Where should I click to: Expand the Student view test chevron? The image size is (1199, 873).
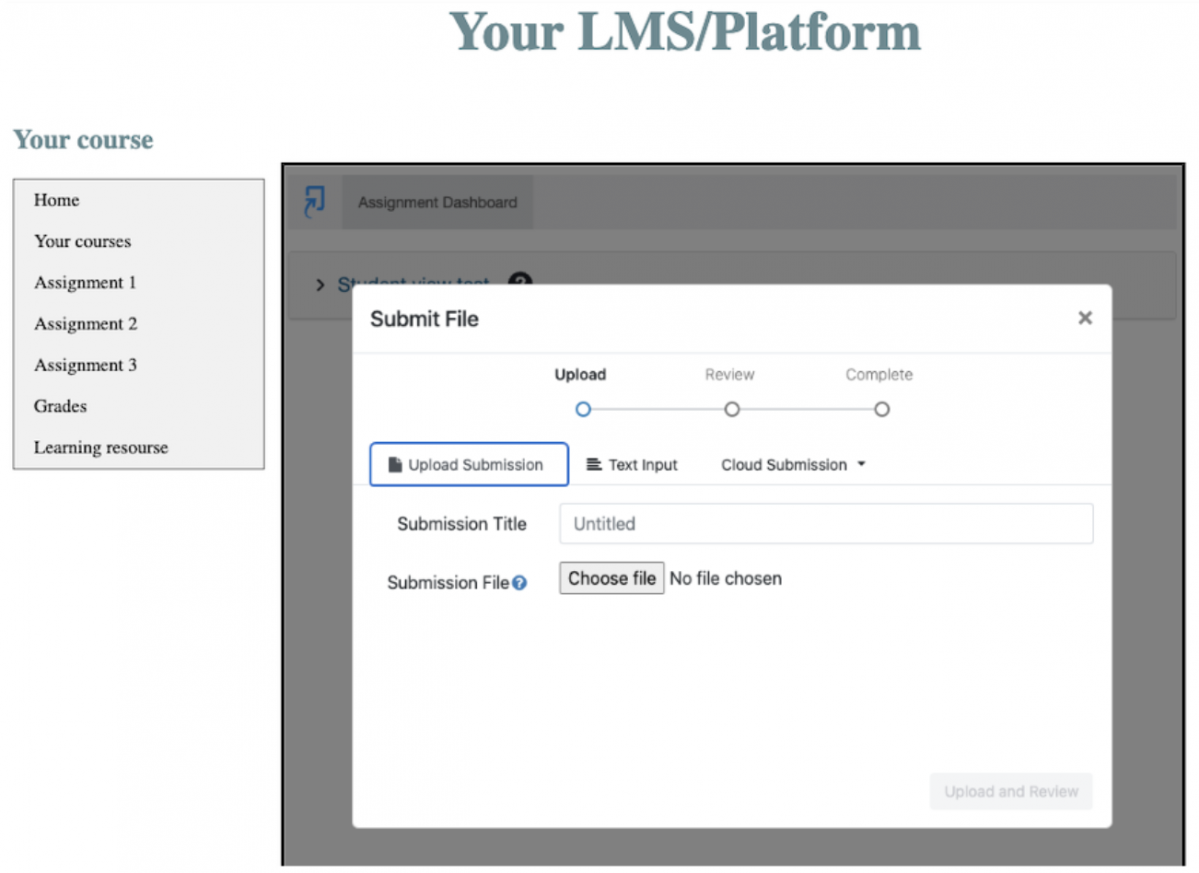320,285
